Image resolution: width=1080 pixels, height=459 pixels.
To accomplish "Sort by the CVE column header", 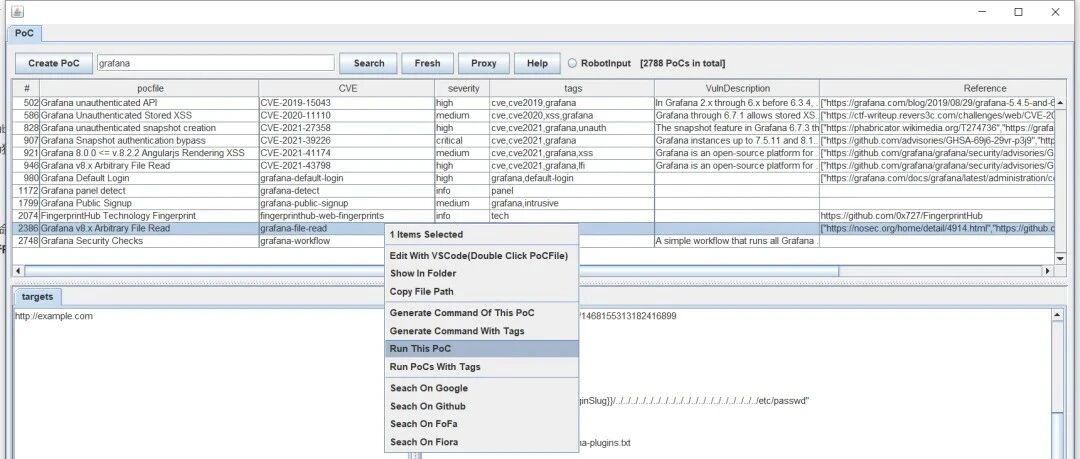I will tap(347, 88).
